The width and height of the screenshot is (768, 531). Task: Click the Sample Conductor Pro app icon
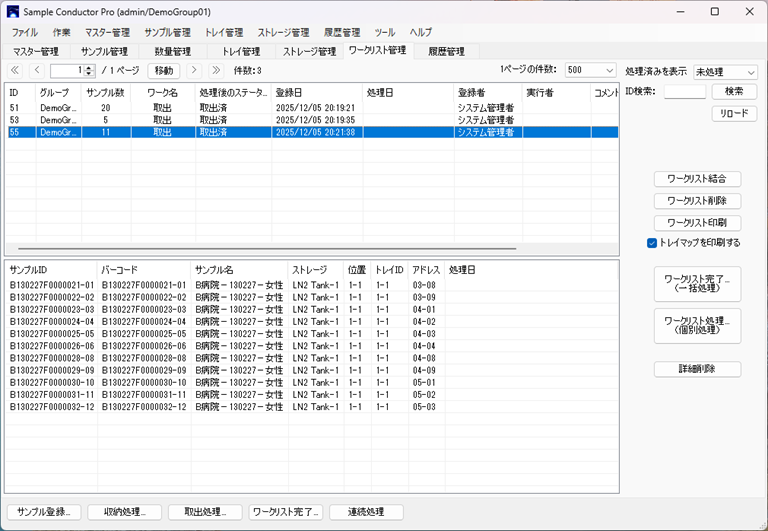(12, 11)
